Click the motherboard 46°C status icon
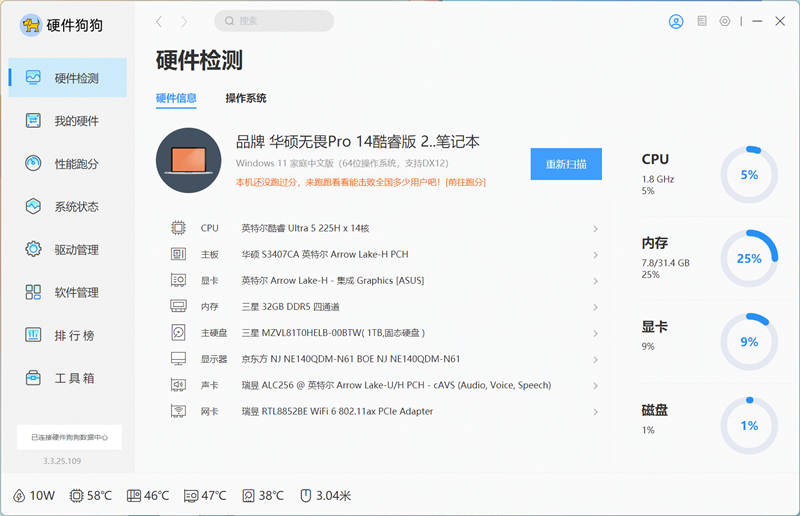This screenshot has height=516, width=800. coord(134,496)
